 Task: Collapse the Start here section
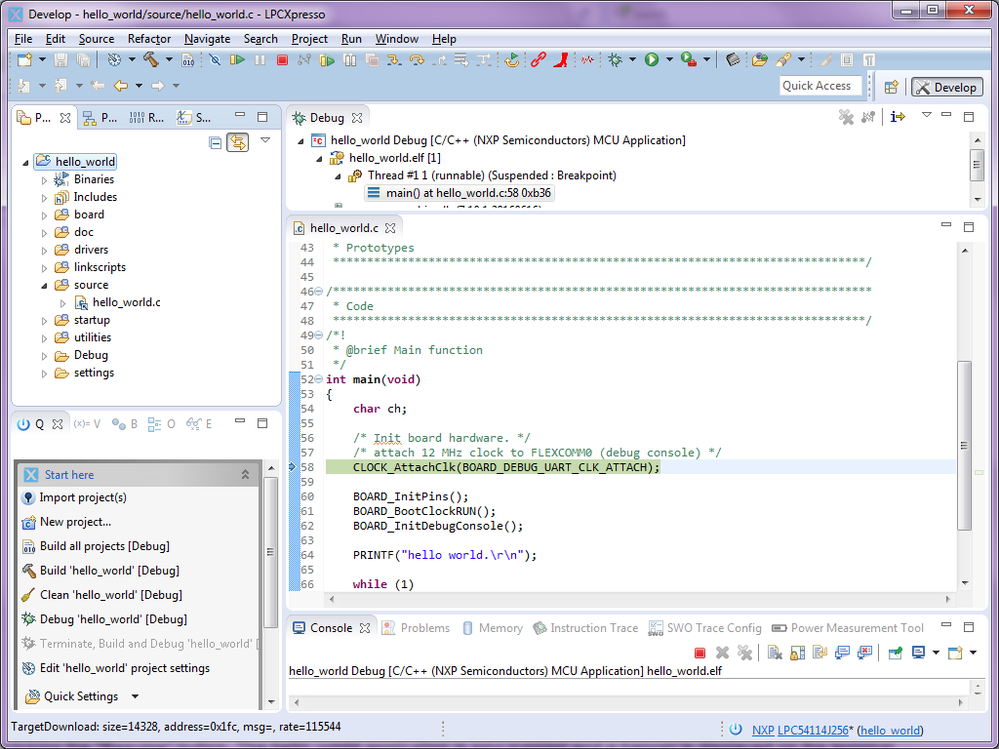point(245,474)
